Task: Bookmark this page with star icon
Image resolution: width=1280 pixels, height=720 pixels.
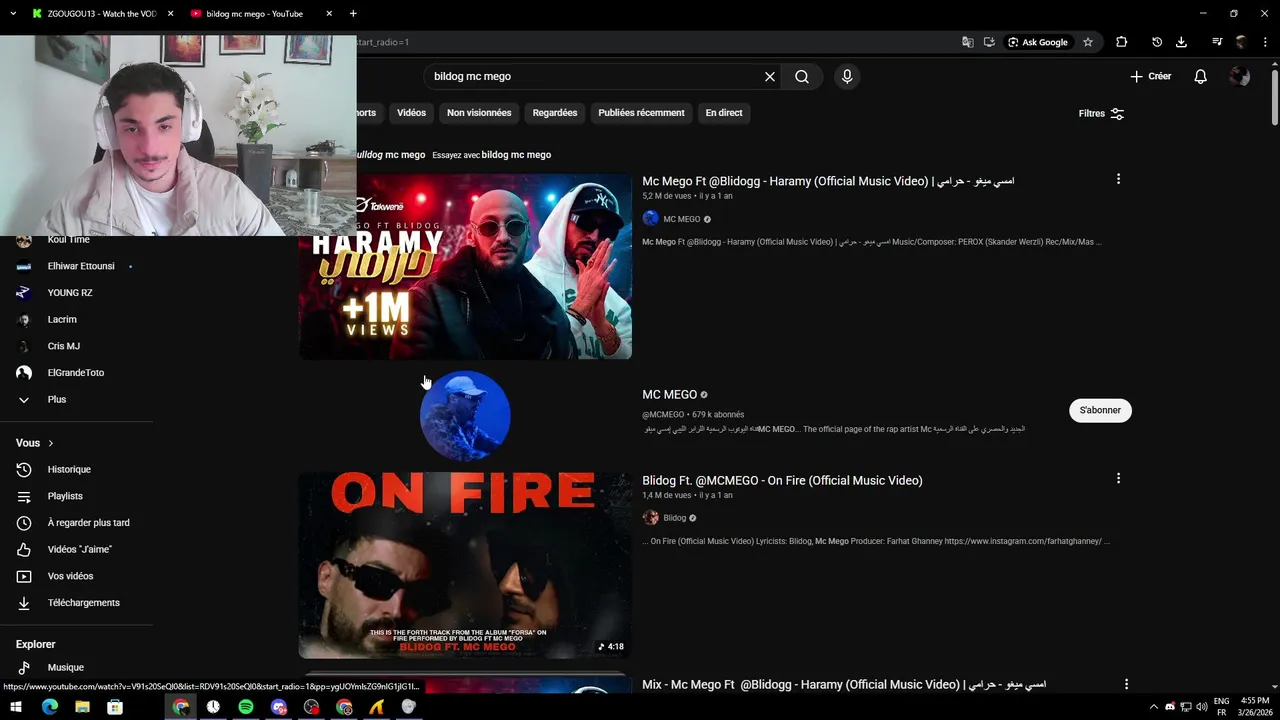Action: [x=1088, y=42]
